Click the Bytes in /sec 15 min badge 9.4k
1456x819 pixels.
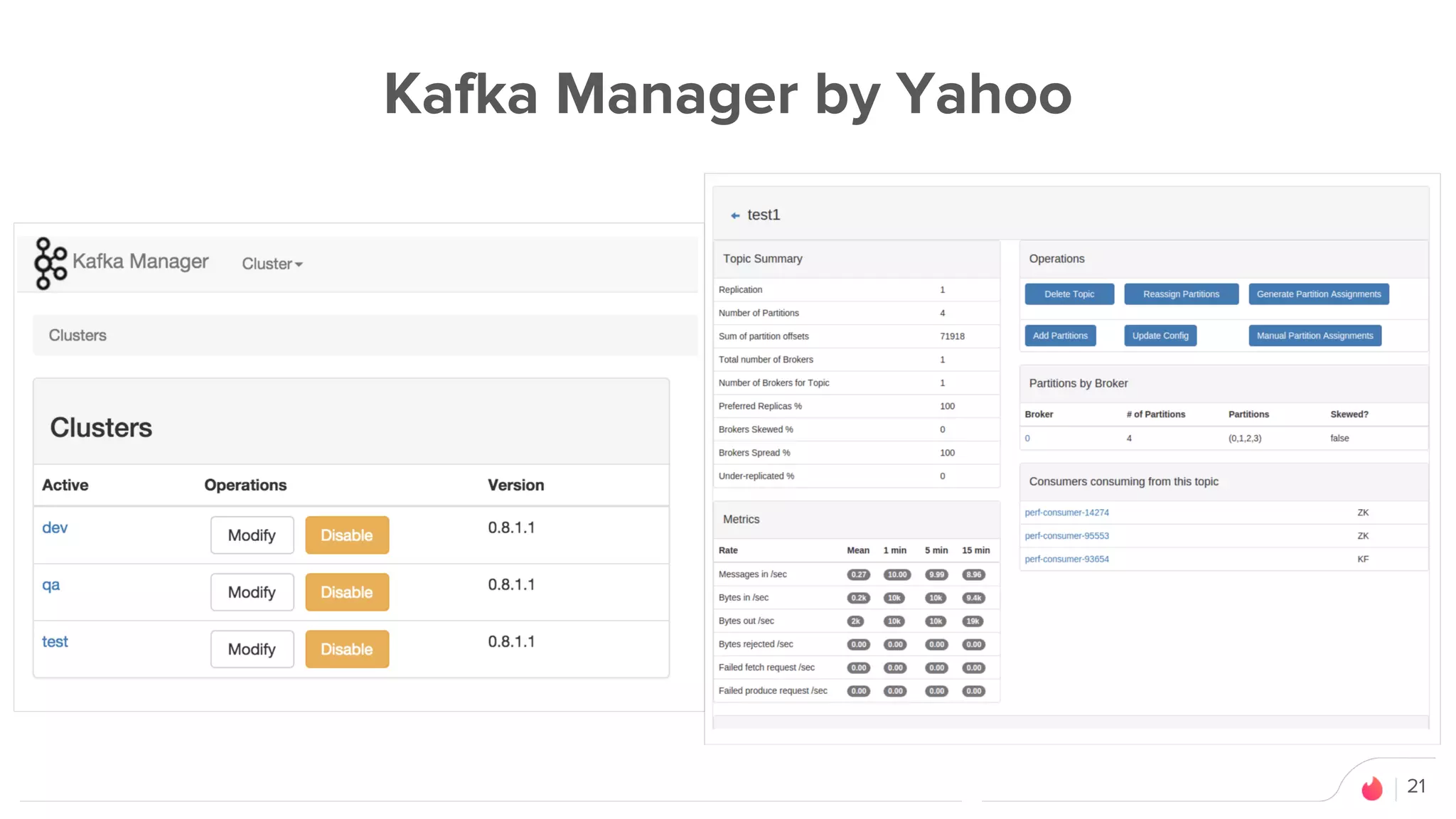click(x=973, y=598)
